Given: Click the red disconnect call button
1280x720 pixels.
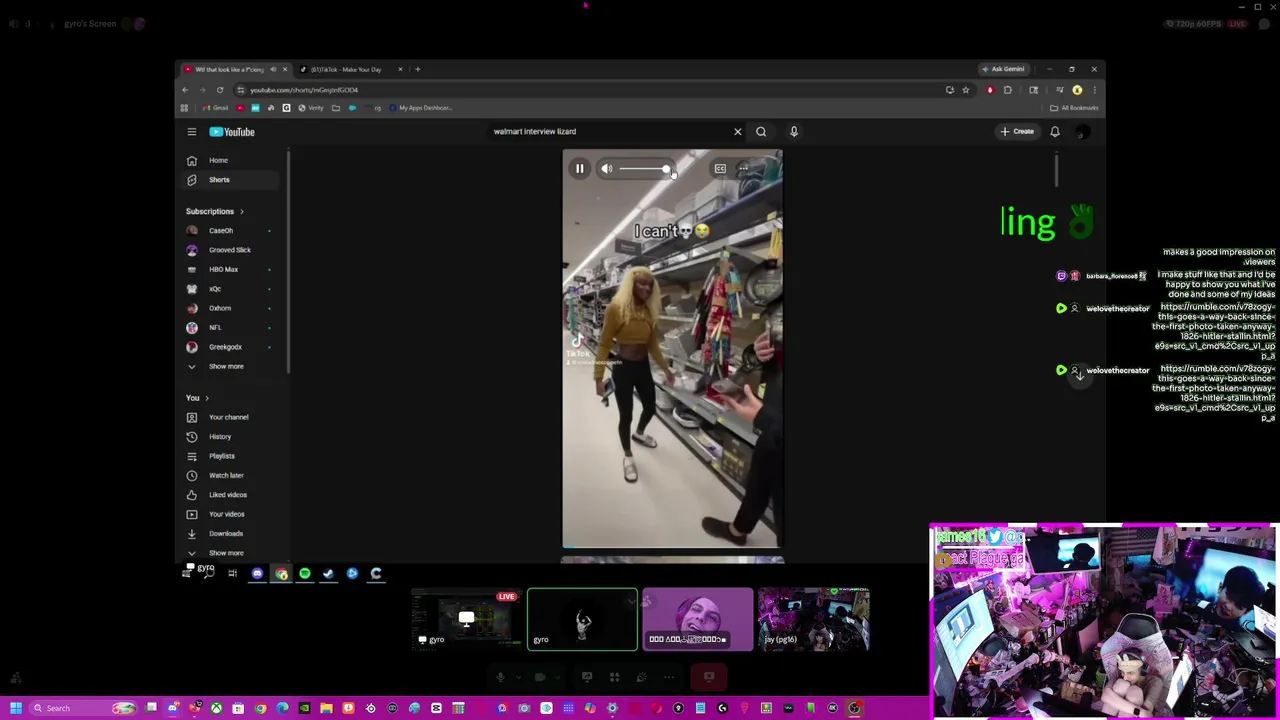Looking at the screenshot, I should [709, 677].
